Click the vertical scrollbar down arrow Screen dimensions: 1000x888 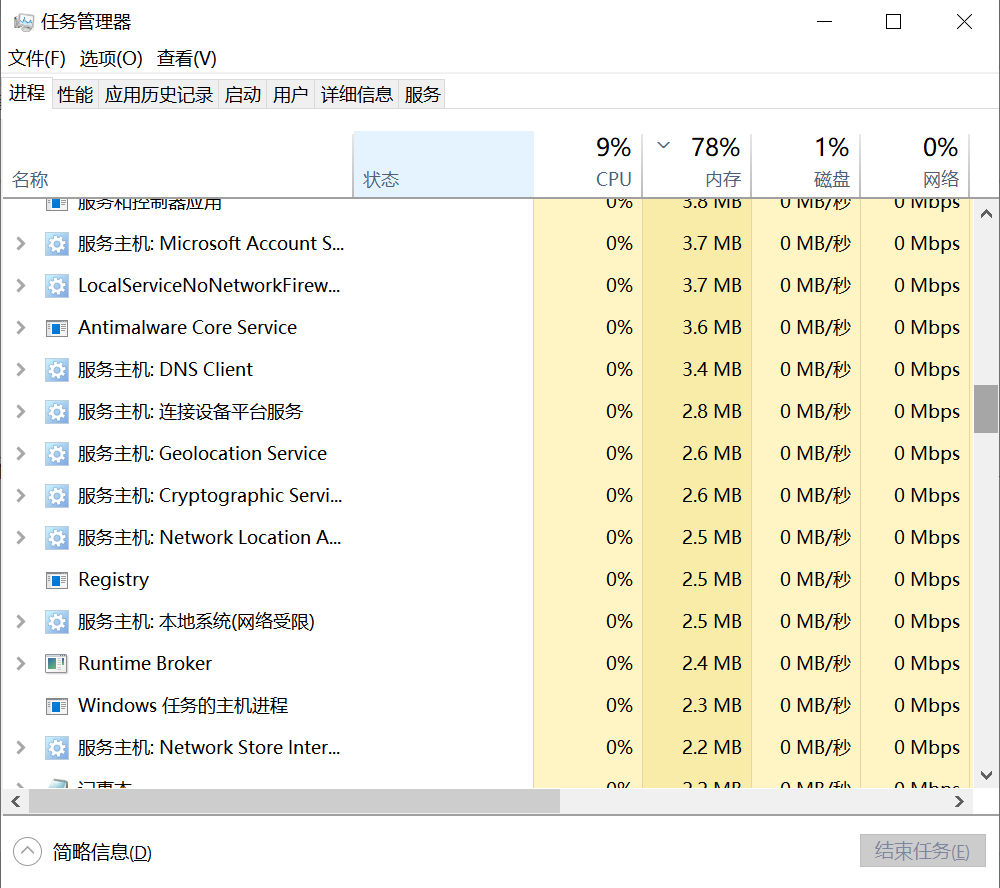pyautogui.click(x=985, y=775)
